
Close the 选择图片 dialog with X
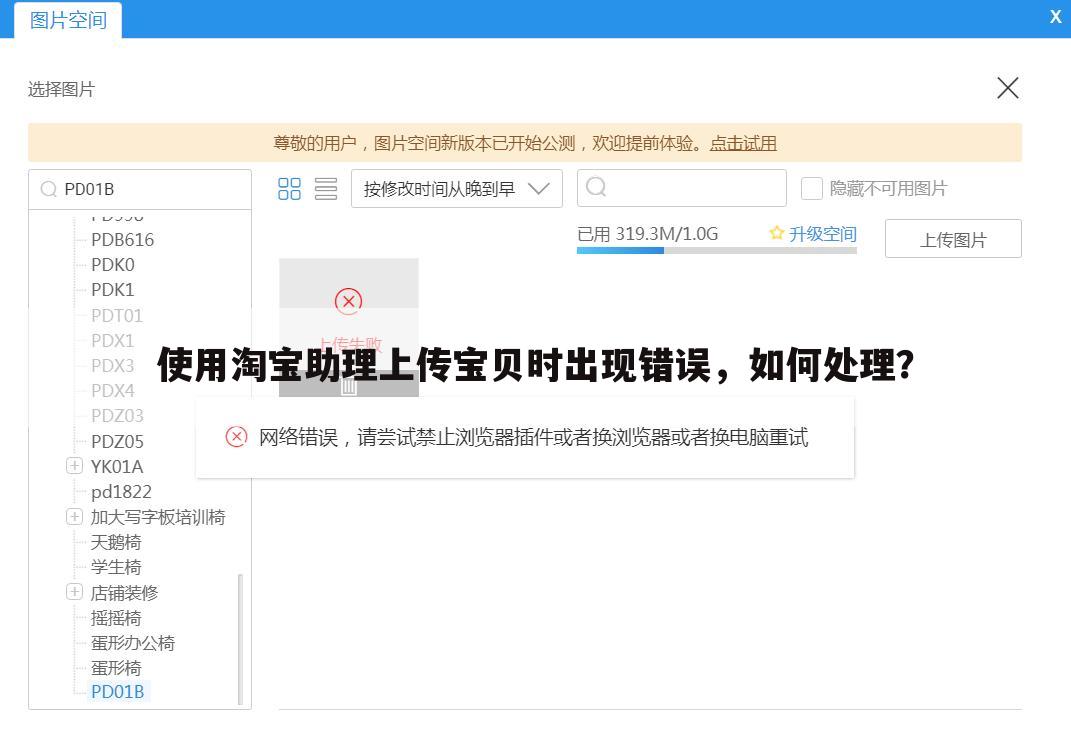[x=1007, y=88]
